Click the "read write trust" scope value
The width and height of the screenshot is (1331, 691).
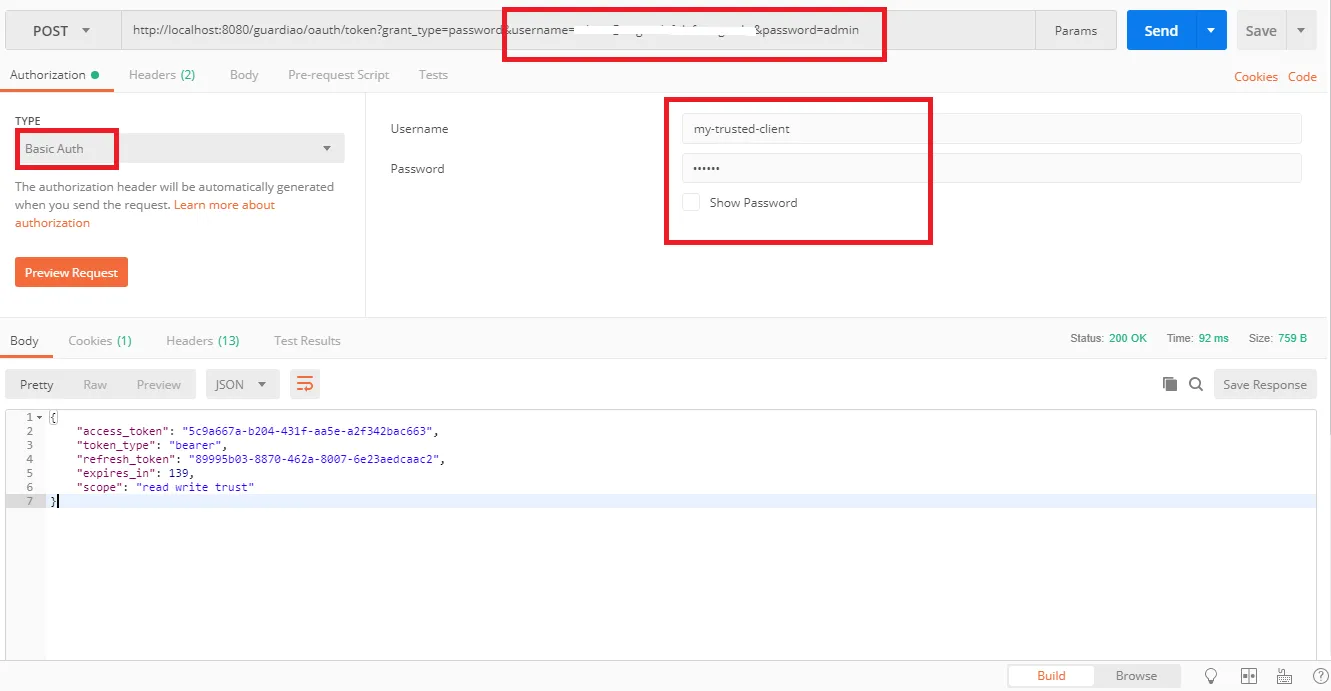(195, 487)
